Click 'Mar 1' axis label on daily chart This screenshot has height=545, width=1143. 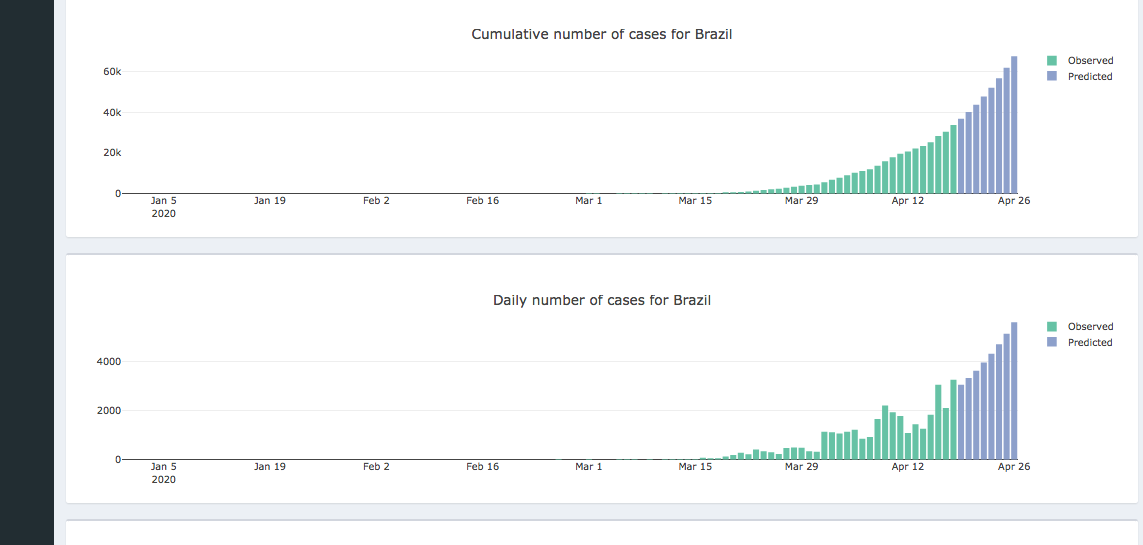tap(589, 467)
